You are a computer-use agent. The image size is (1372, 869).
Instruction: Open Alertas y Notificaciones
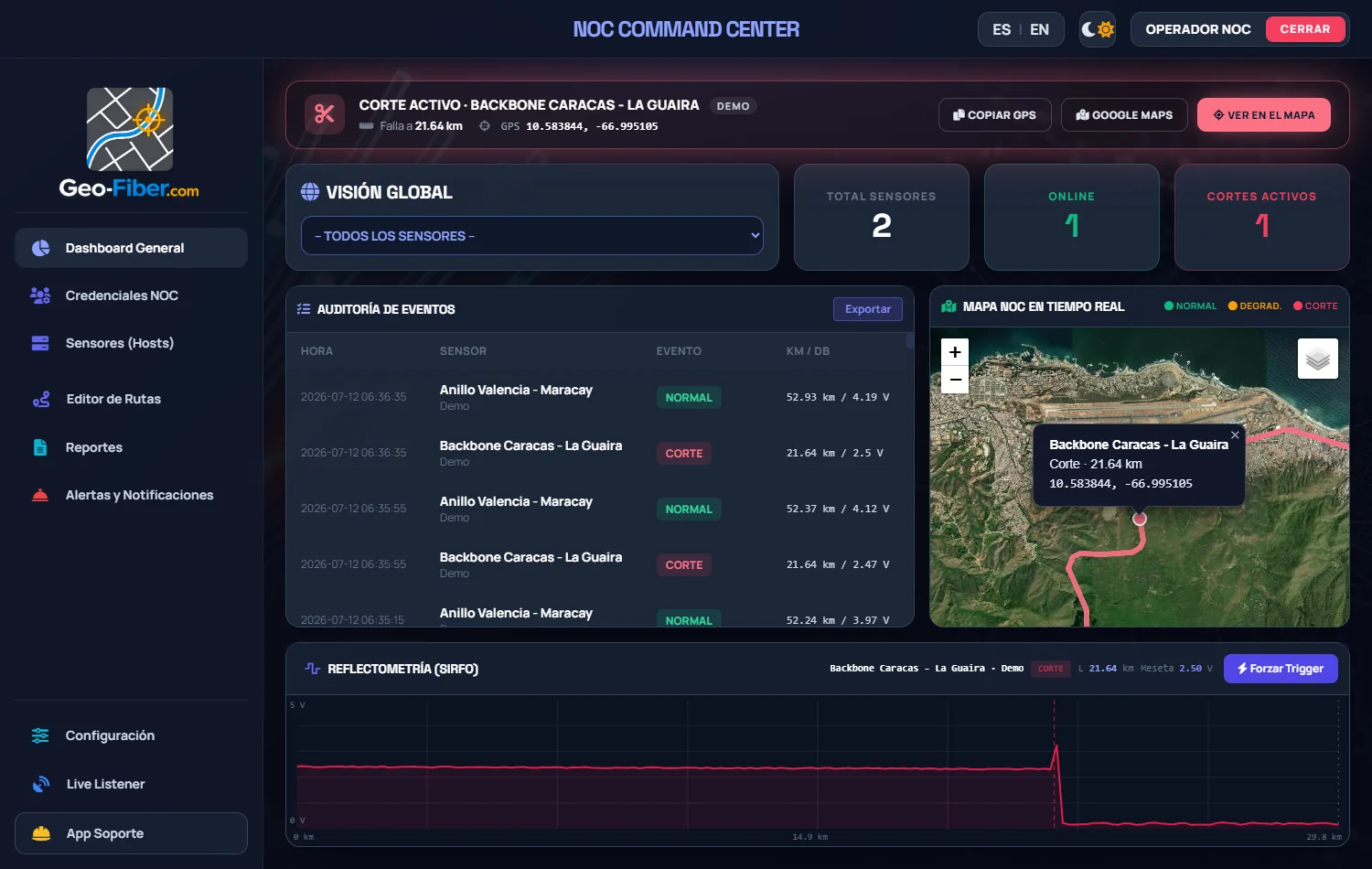[x=131, y=495]
